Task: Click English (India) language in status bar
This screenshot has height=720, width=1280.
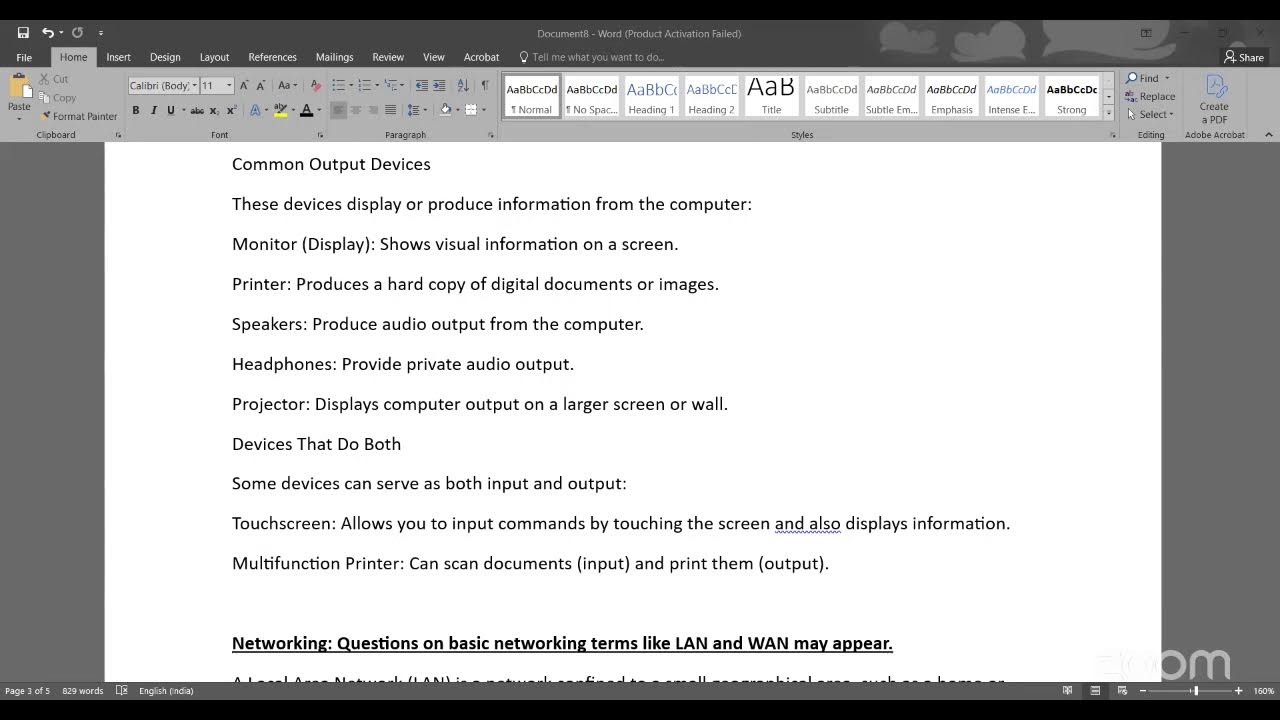Action: coord(166,691)
